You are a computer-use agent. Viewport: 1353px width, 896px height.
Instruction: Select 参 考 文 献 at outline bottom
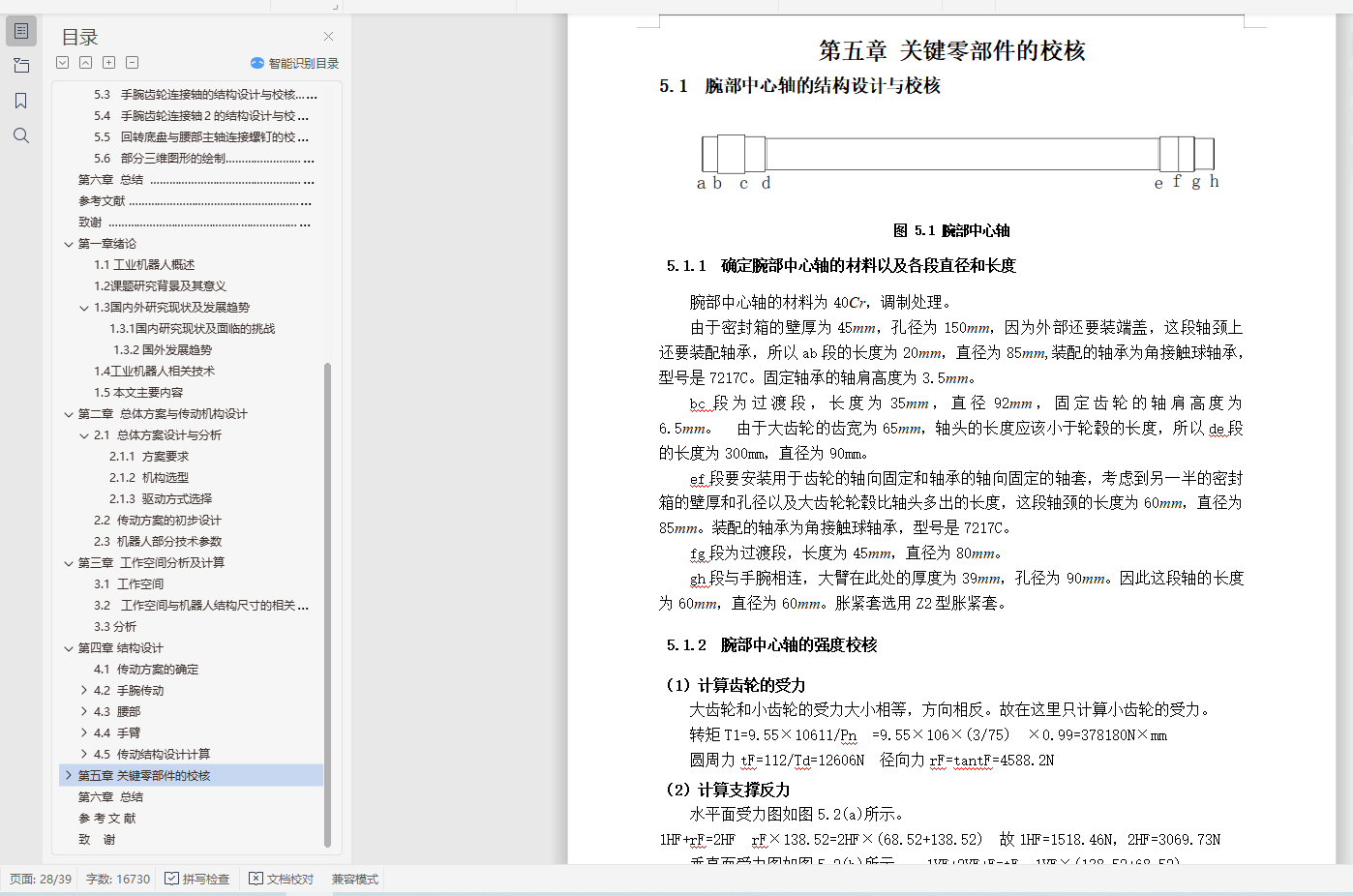pyautogui.click(x=107, y=819)
